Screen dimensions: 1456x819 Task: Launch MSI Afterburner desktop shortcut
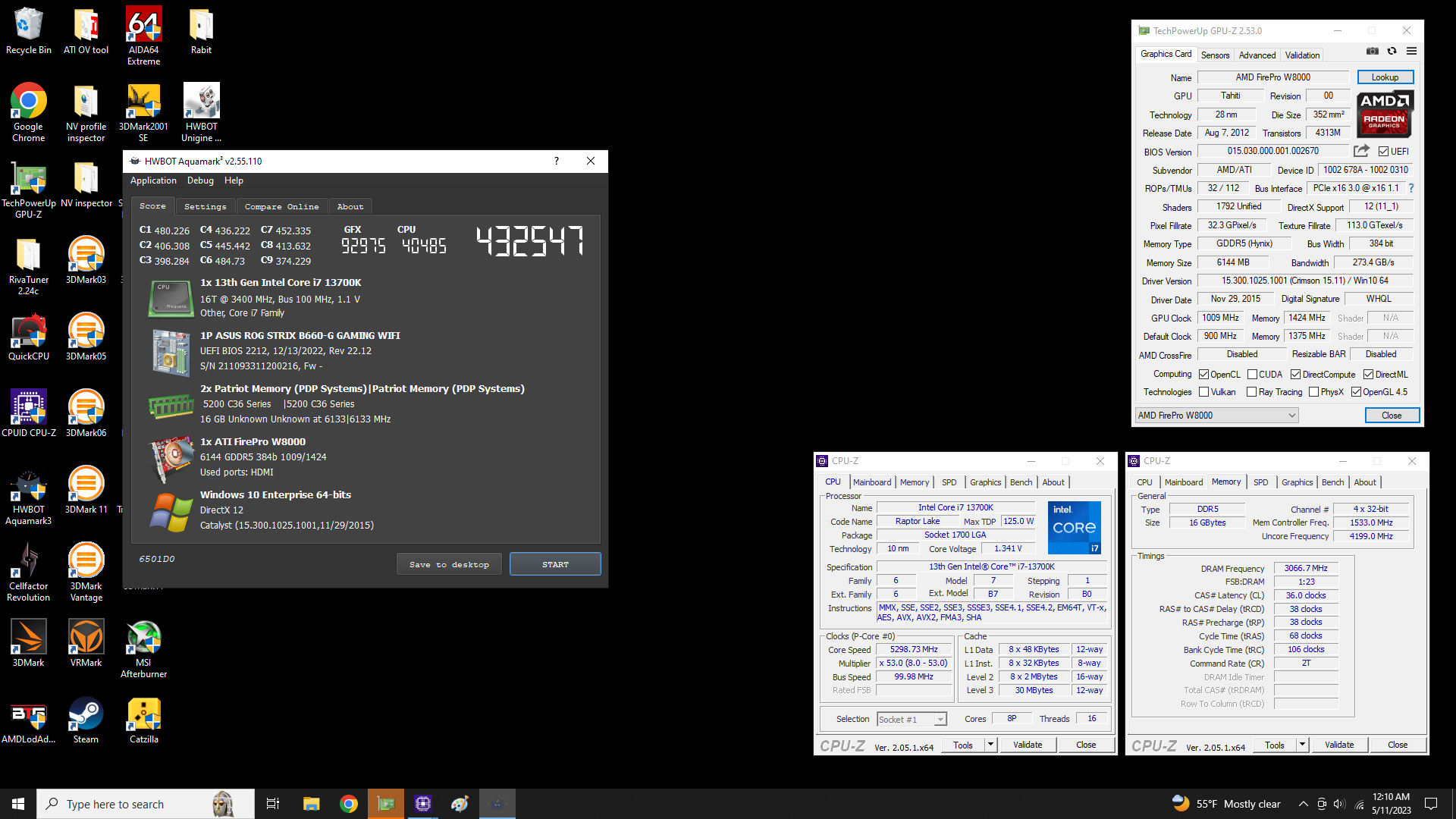coord(143,649)
